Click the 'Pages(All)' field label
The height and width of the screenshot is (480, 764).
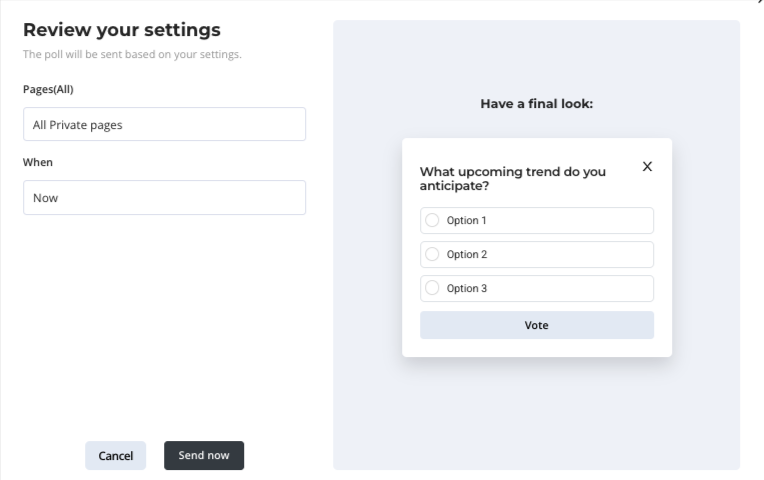pyautogui.click(x=49, y=89)
